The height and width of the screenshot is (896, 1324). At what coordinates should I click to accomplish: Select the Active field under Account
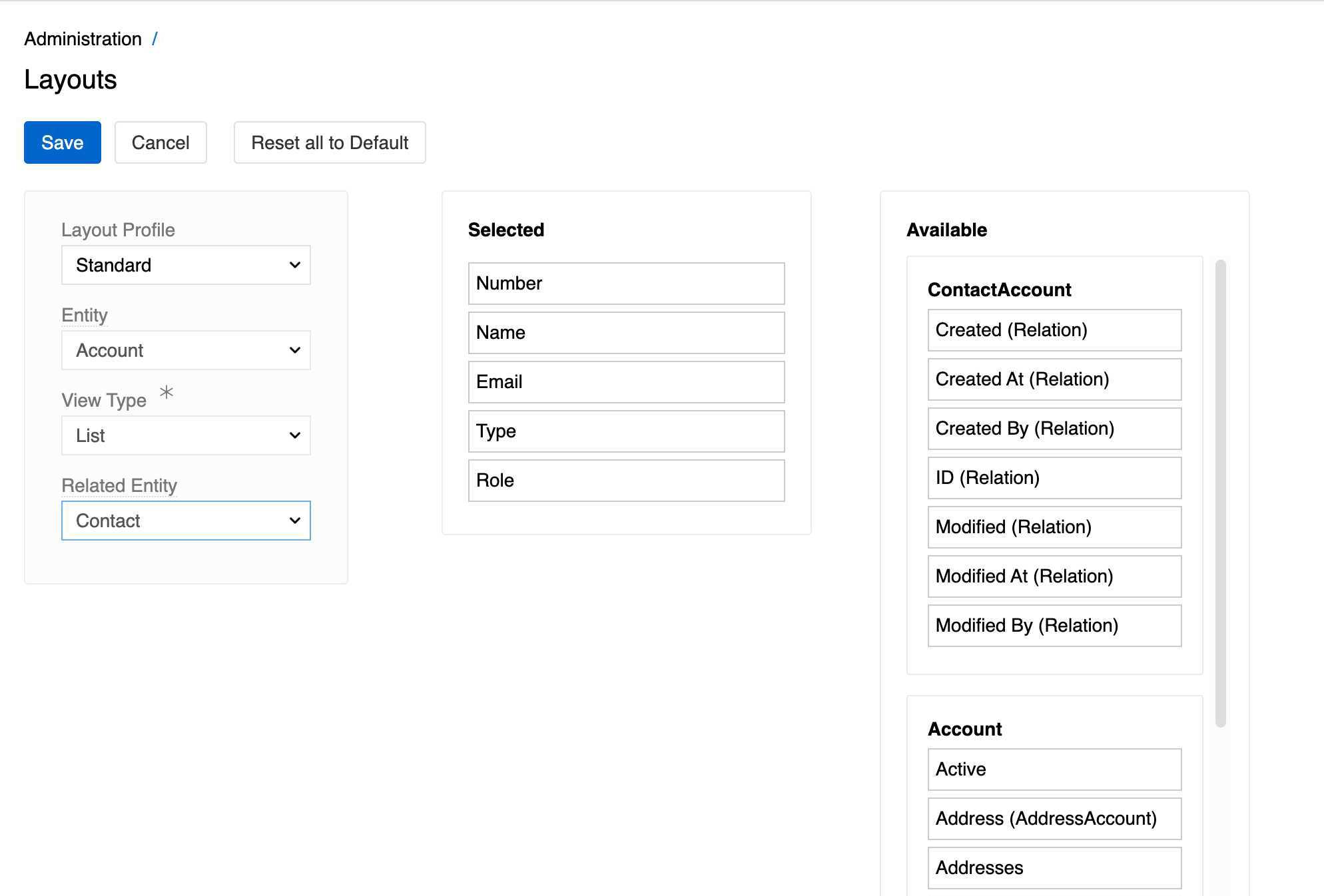coord(1054,769)
